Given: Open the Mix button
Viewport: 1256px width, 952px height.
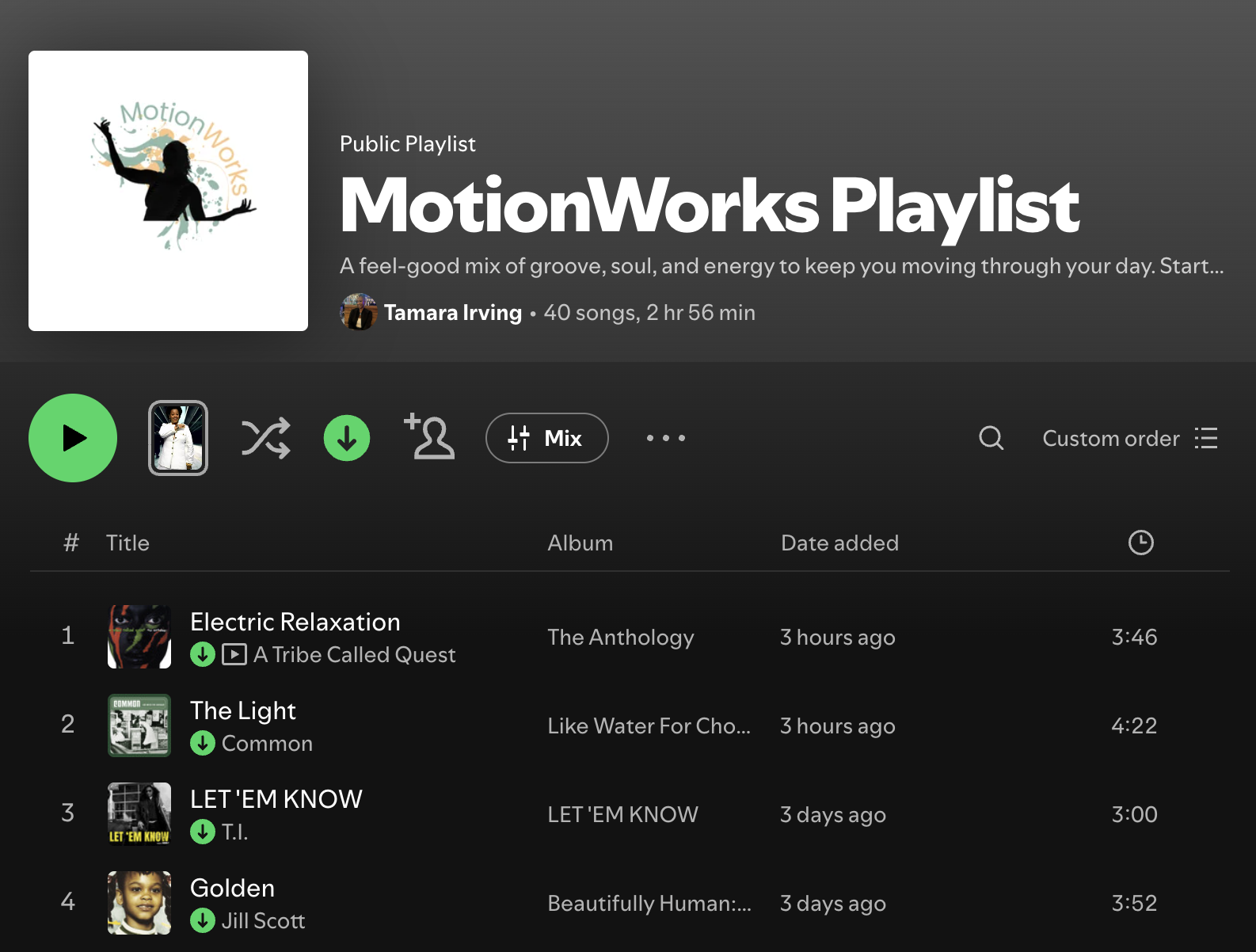Looking at the screenshot, I should [x=546, y=438].
